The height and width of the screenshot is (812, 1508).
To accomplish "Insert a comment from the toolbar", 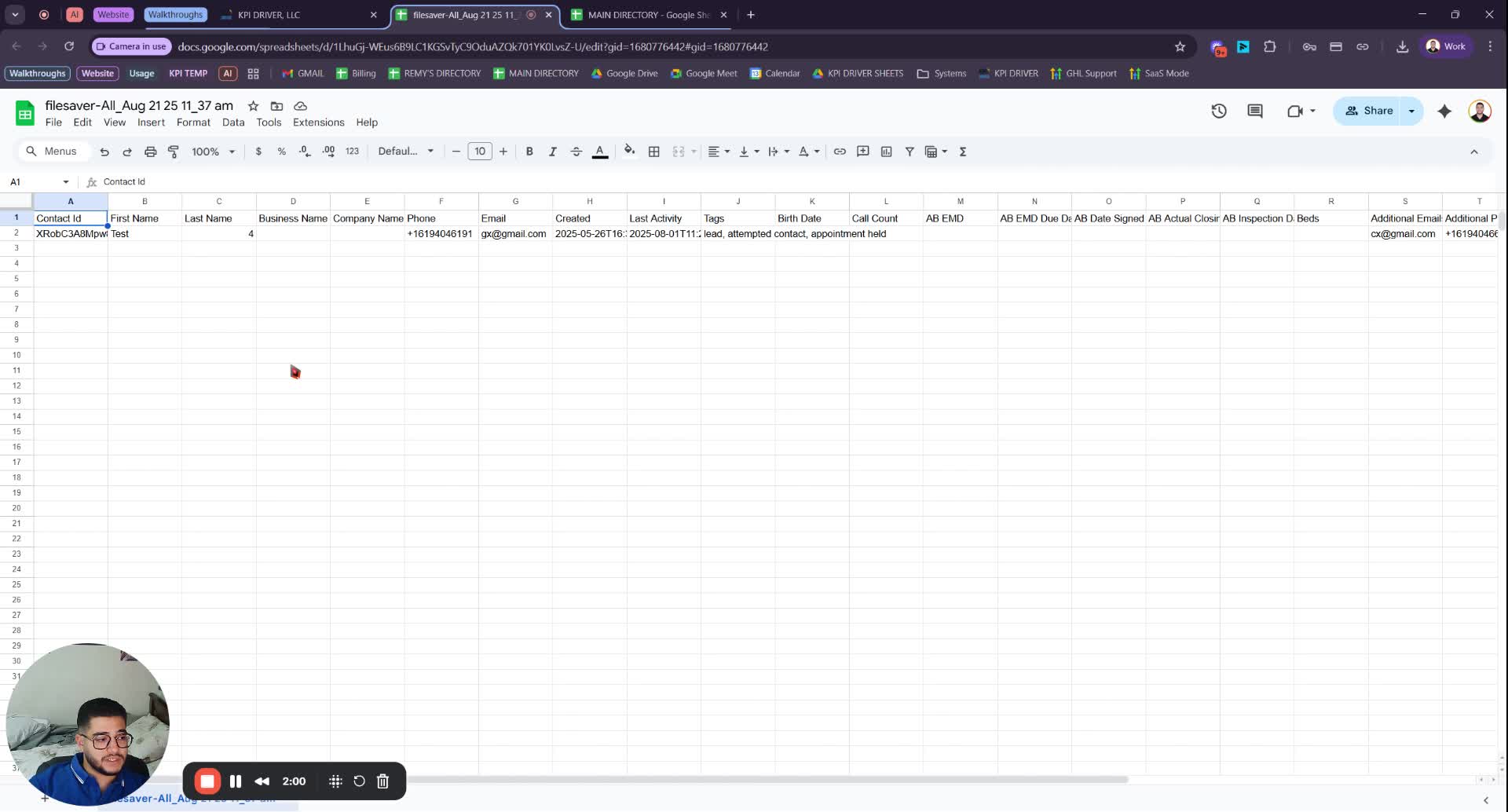I will click(862, 152).
